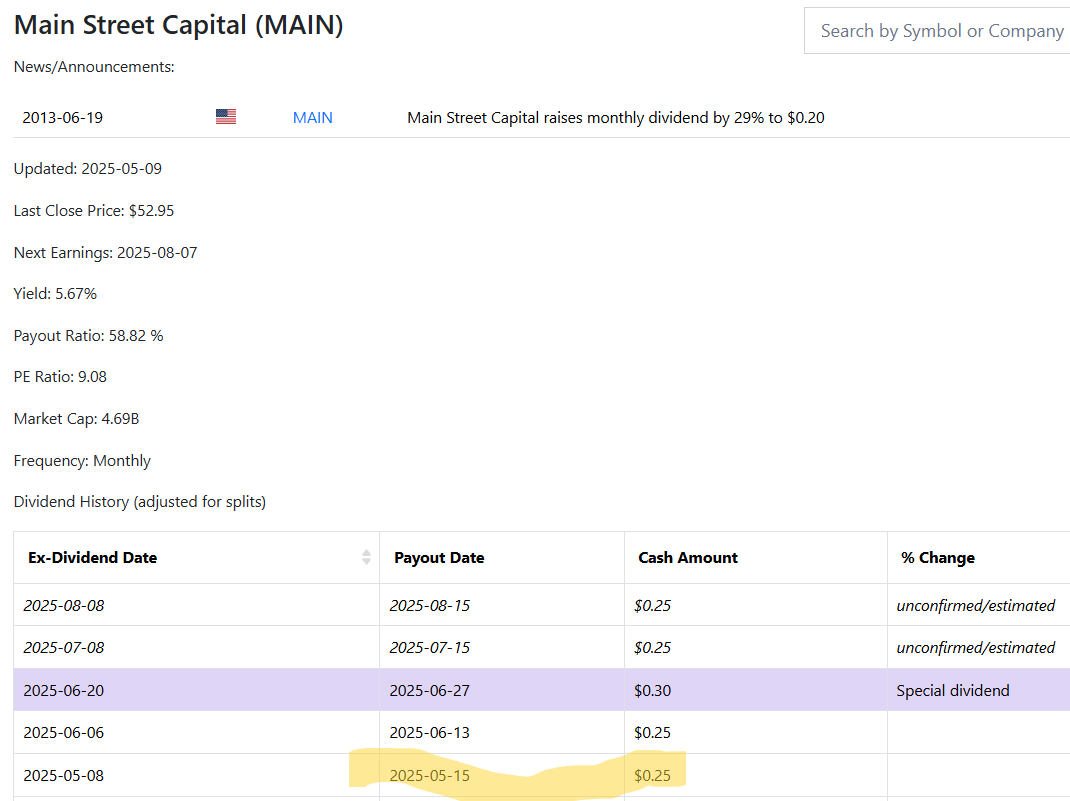1070x801 pixels.
Task: Click the $0.30 cash amount cell
Action: (755, 690)
